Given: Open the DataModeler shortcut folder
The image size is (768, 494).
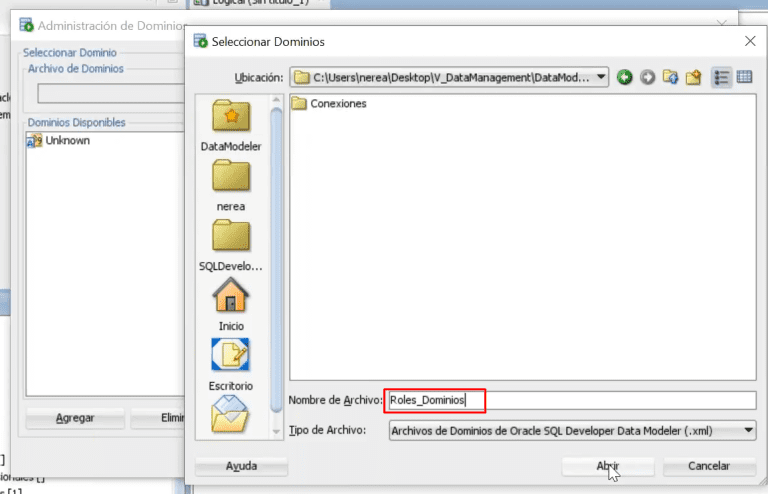Looking at the screenshot, I should coord(231,125).
